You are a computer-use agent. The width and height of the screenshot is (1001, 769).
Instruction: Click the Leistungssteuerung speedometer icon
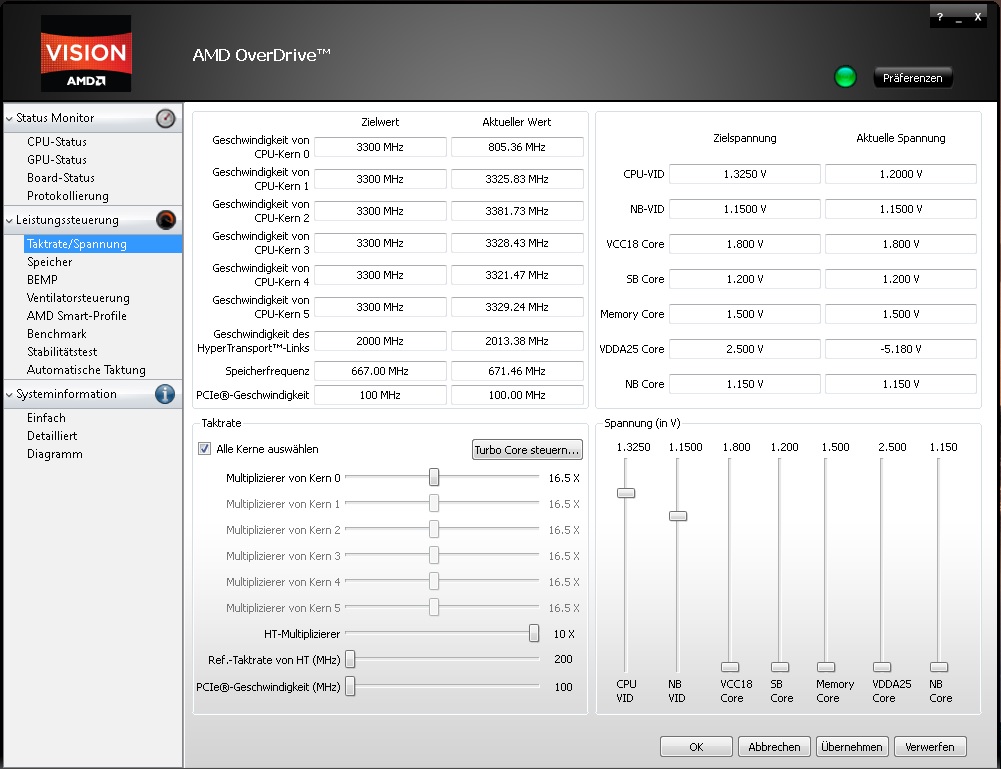[x=165, y=220]
